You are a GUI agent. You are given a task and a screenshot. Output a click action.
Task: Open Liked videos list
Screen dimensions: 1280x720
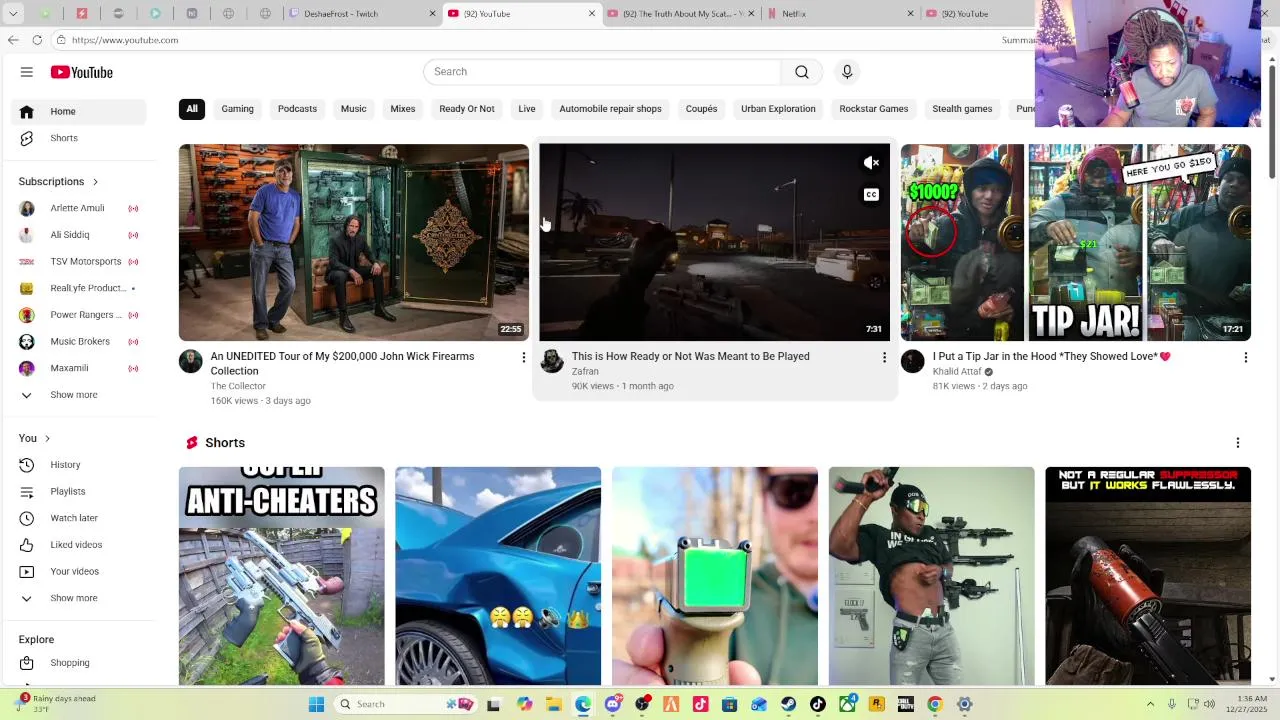[79, 545]
